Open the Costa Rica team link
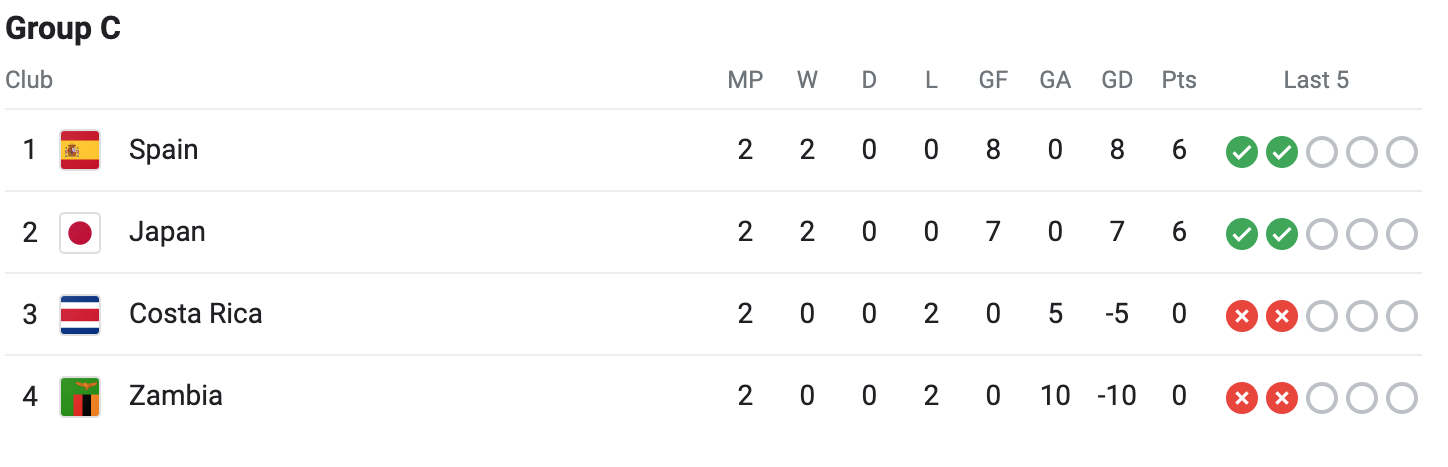Viewport: 1448px width, 467px height. tap(195, 314)
